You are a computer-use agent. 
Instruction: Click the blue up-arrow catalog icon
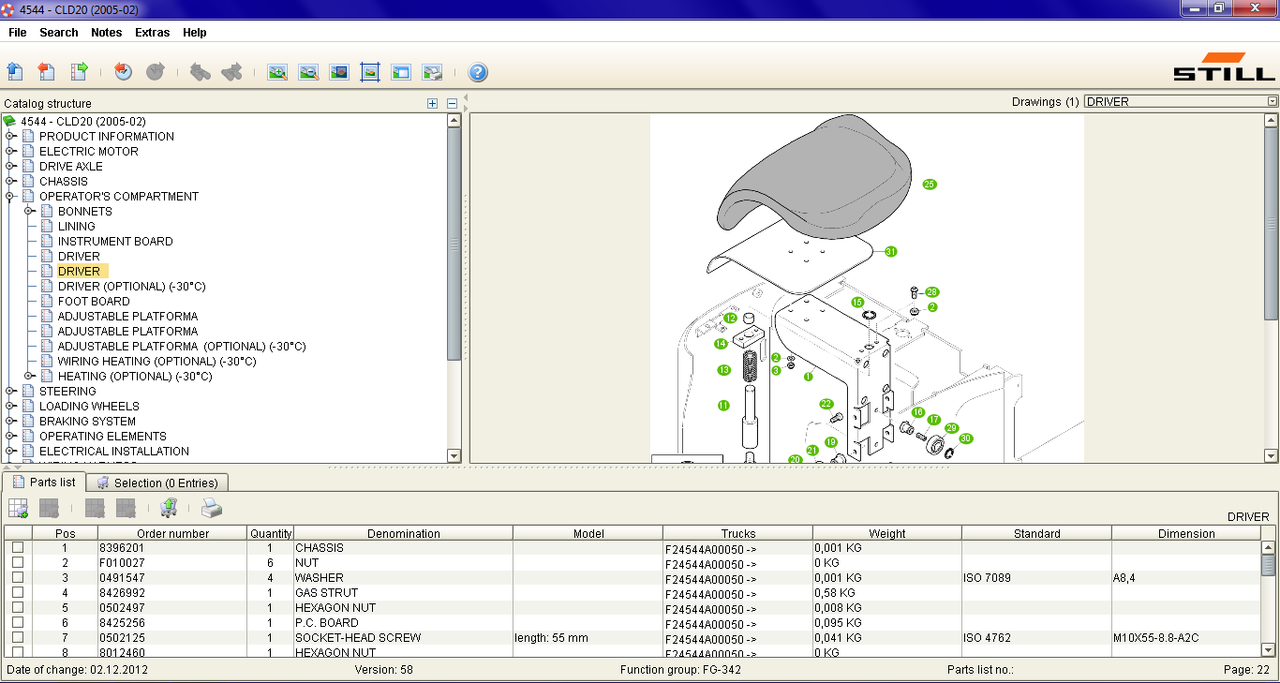15,71
